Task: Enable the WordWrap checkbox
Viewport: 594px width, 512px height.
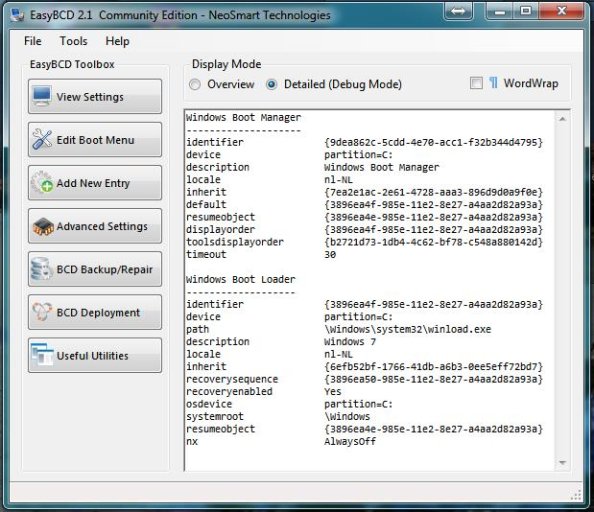Action: pos(476,83)
